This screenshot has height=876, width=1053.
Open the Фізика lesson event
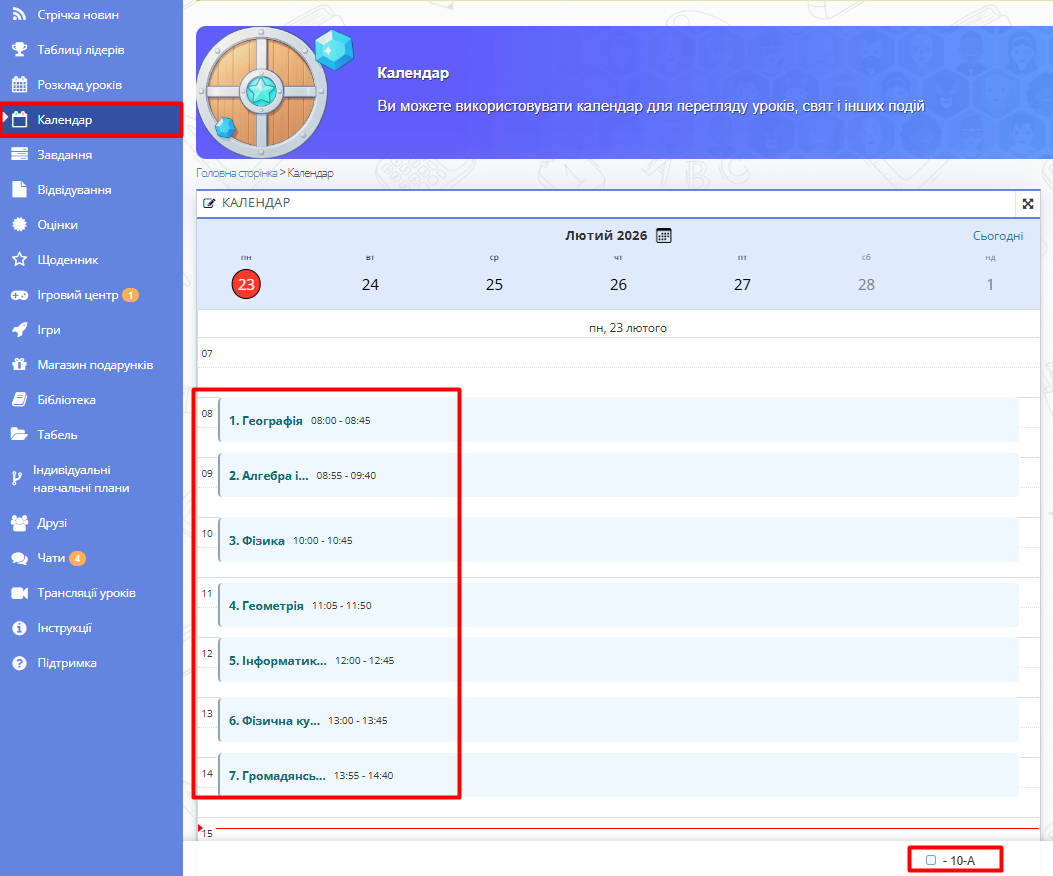pyautogui.click(x=257, y=541)
